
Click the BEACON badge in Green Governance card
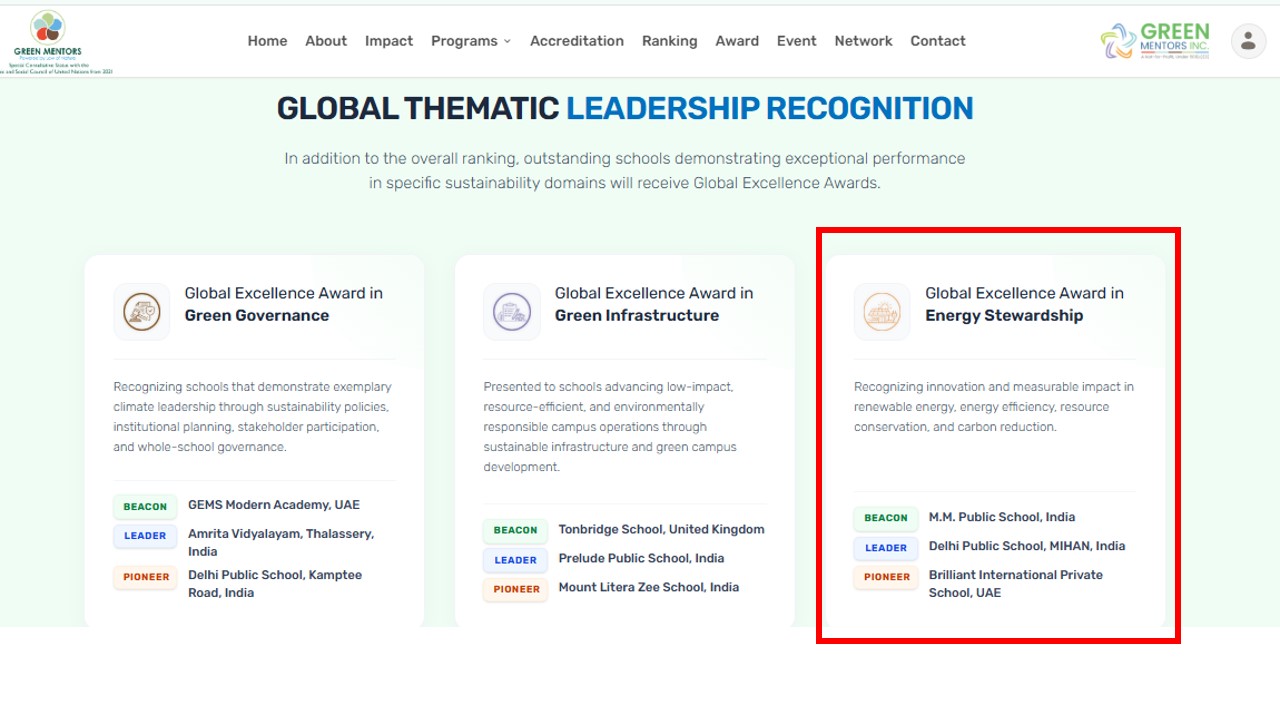point(145,507)
